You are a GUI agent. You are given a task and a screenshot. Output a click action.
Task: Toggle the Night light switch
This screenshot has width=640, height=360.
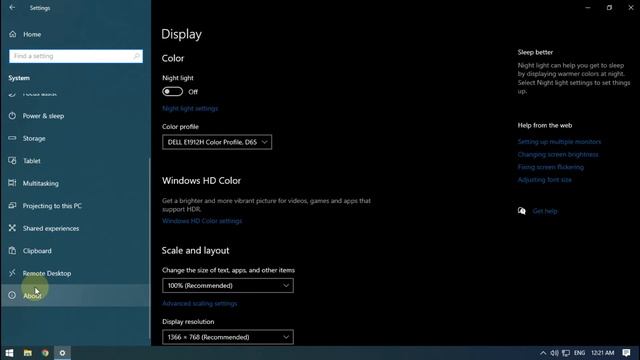point(172,91)
